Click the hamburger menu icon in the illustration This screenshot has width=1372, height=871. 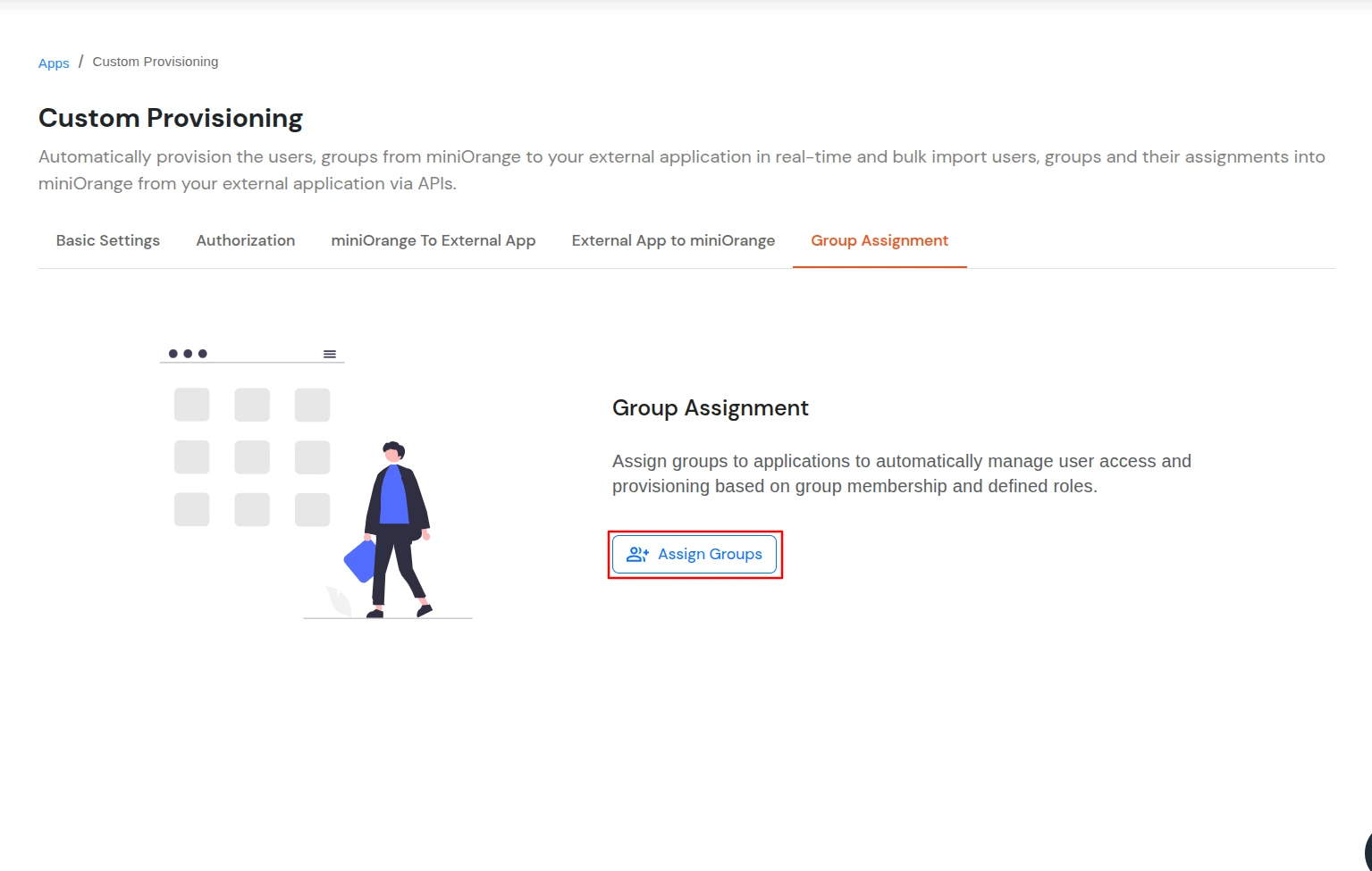pyautogui.click(x=330, y=353)
